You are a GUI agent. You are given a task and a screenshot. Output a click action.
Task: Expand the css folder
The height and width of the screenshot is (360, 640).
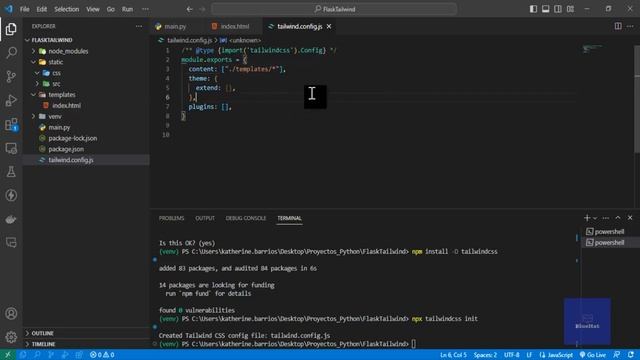(37, 73)
